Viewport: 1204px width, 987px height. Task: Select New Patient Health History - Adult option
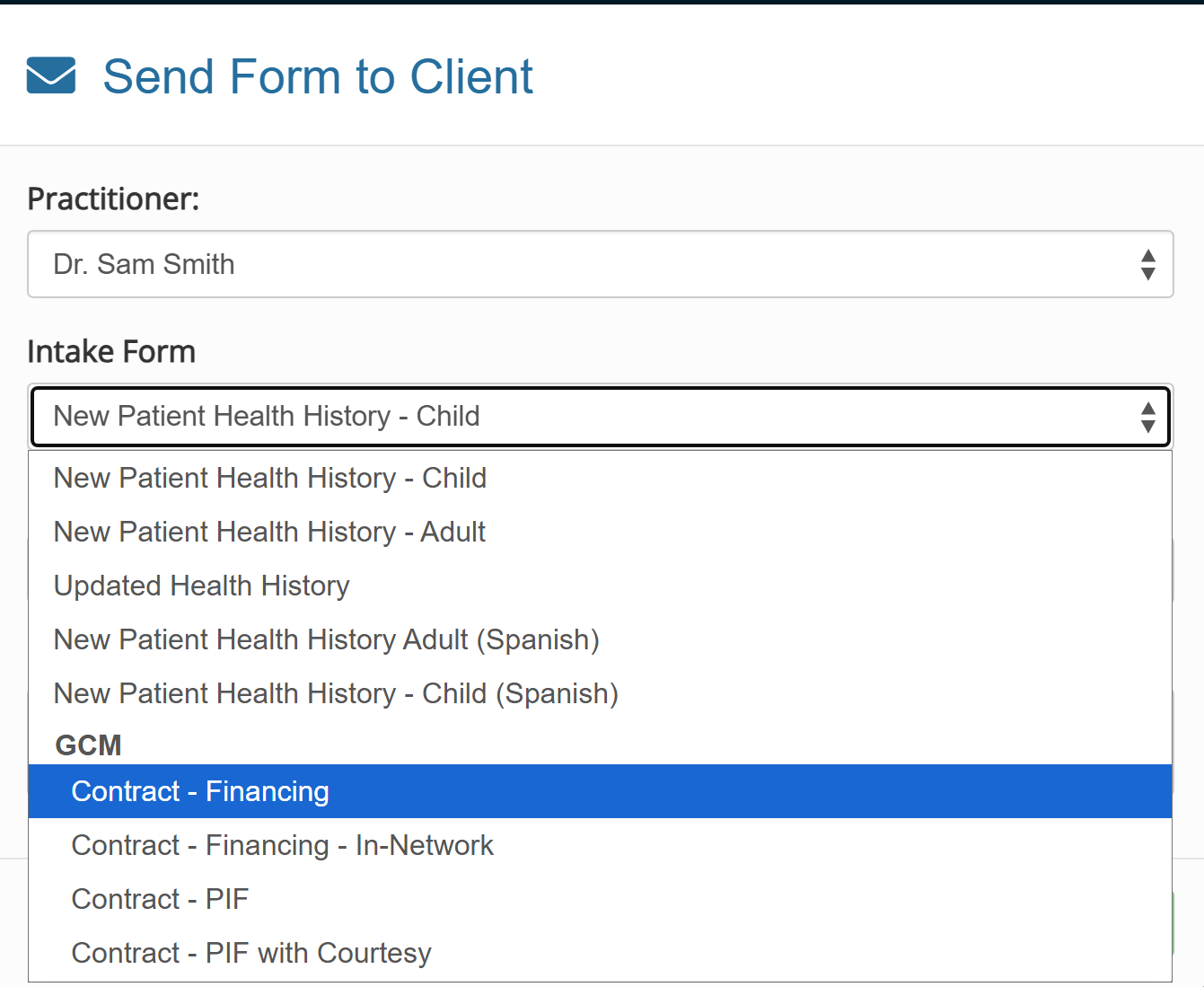[600, 532]
